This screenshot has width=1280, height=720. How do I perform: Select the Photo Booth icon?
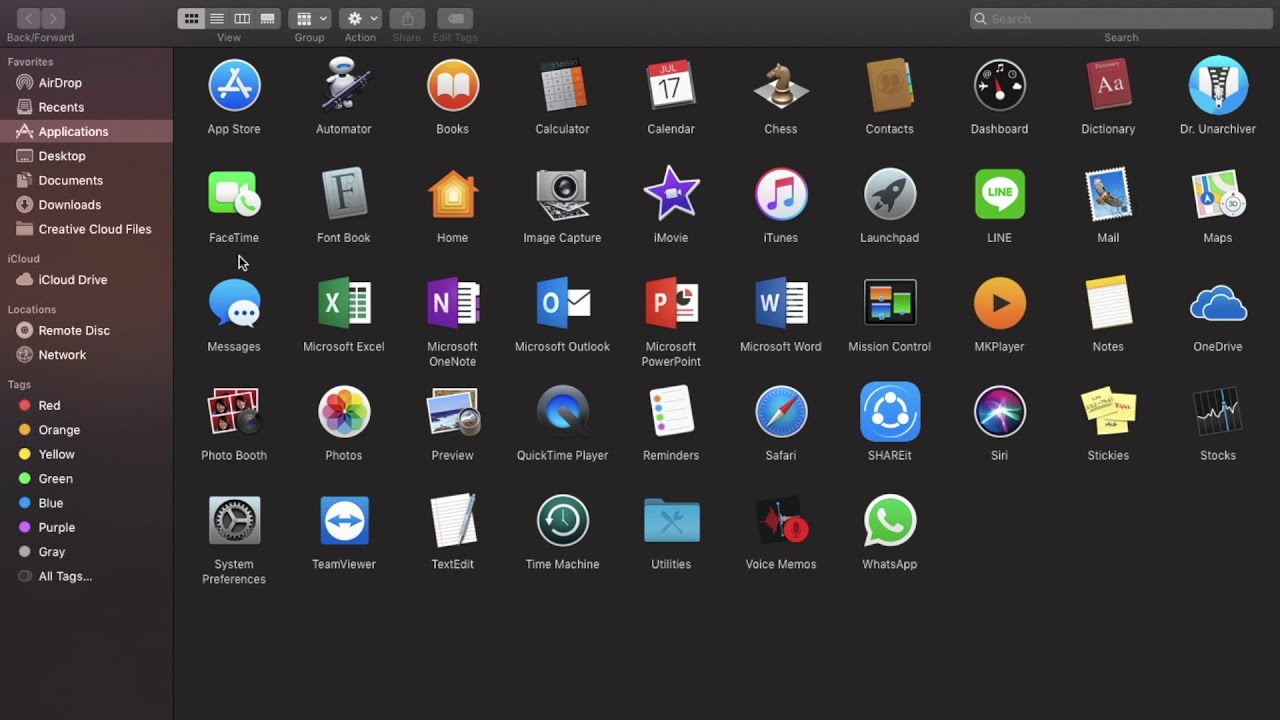(234, 412)
